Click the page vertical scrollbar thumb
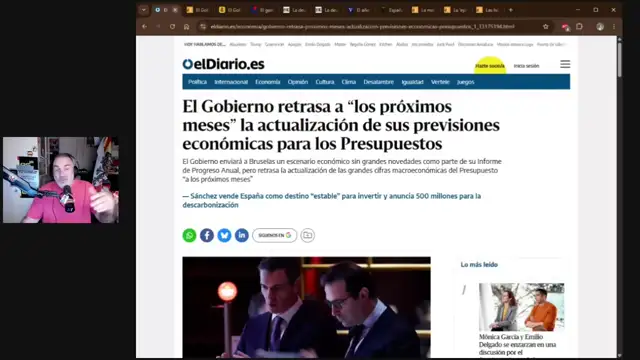Screen dimensions: 640x360 click(x=619, y=59)
